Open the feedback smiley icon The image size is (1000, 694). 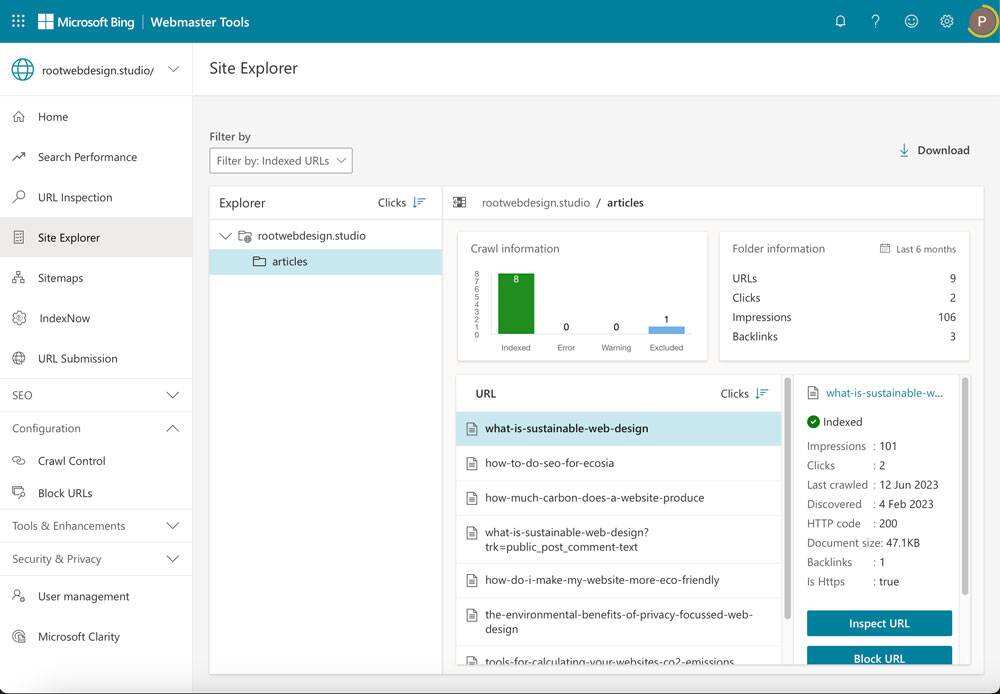click(x=911, y=21)
